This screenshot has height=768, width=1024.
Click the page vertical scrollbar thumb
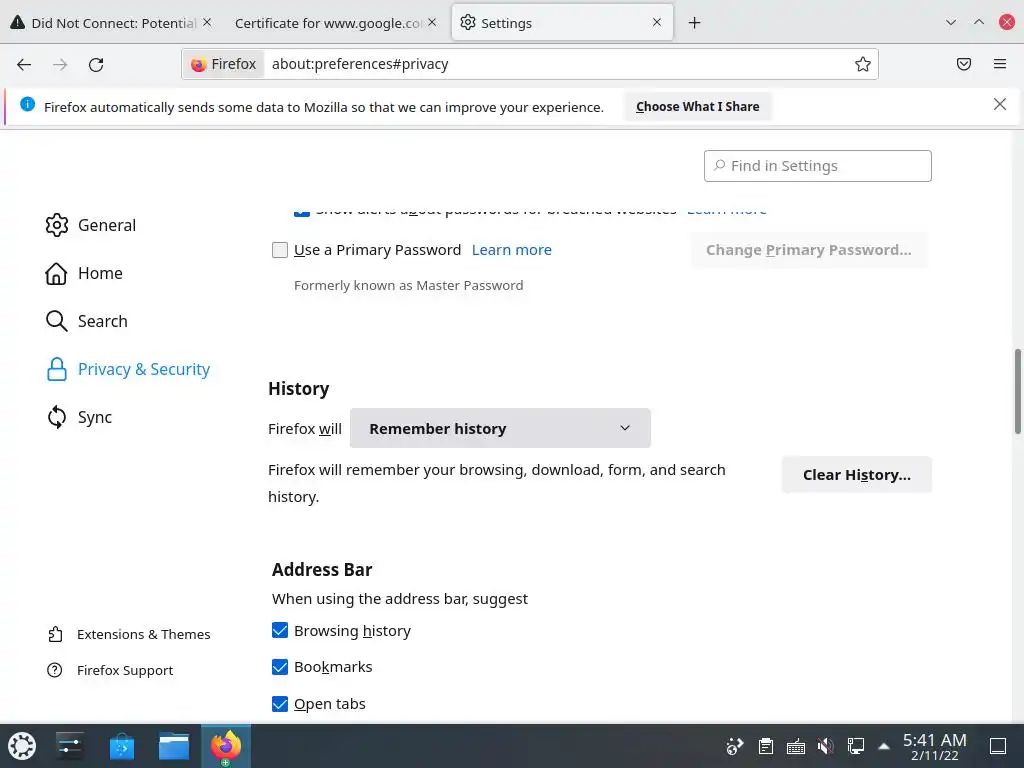[1017, 391]
